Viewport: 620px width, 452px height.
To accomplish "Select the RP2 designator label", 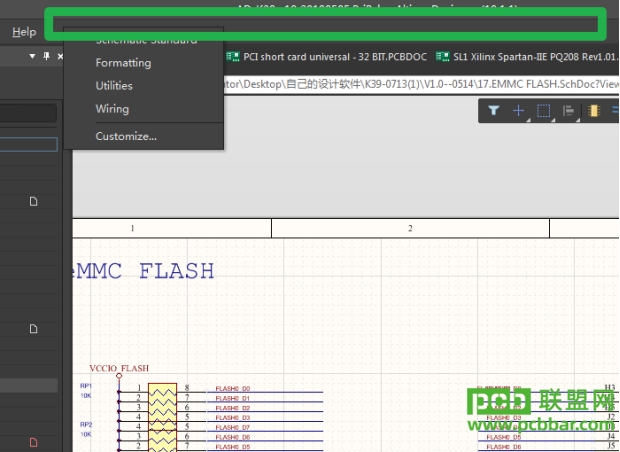I will [86, 424].
